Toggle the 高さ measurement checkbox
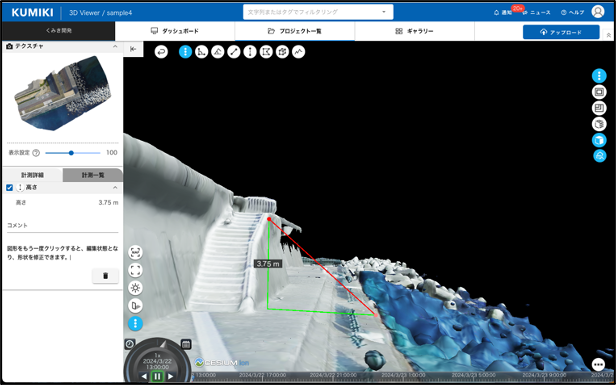The width and height of the screenshot is (616, 385). pyautogui.click(x=10, y=188)
